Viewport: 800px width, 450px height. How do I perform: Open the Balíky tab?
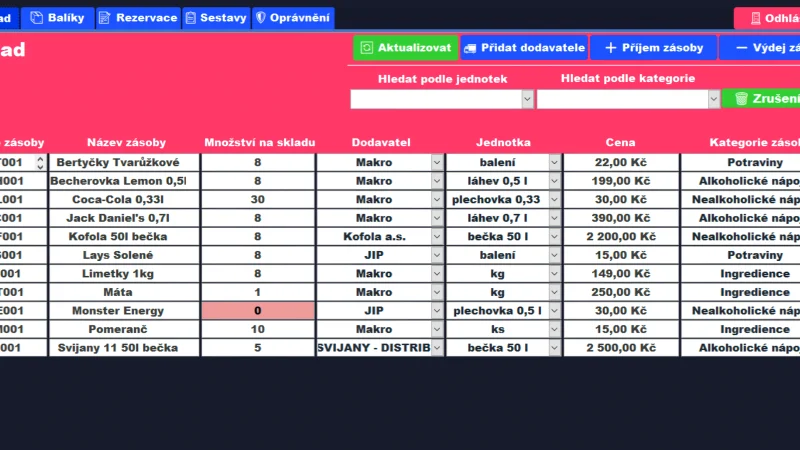click(x=57, y=18)
